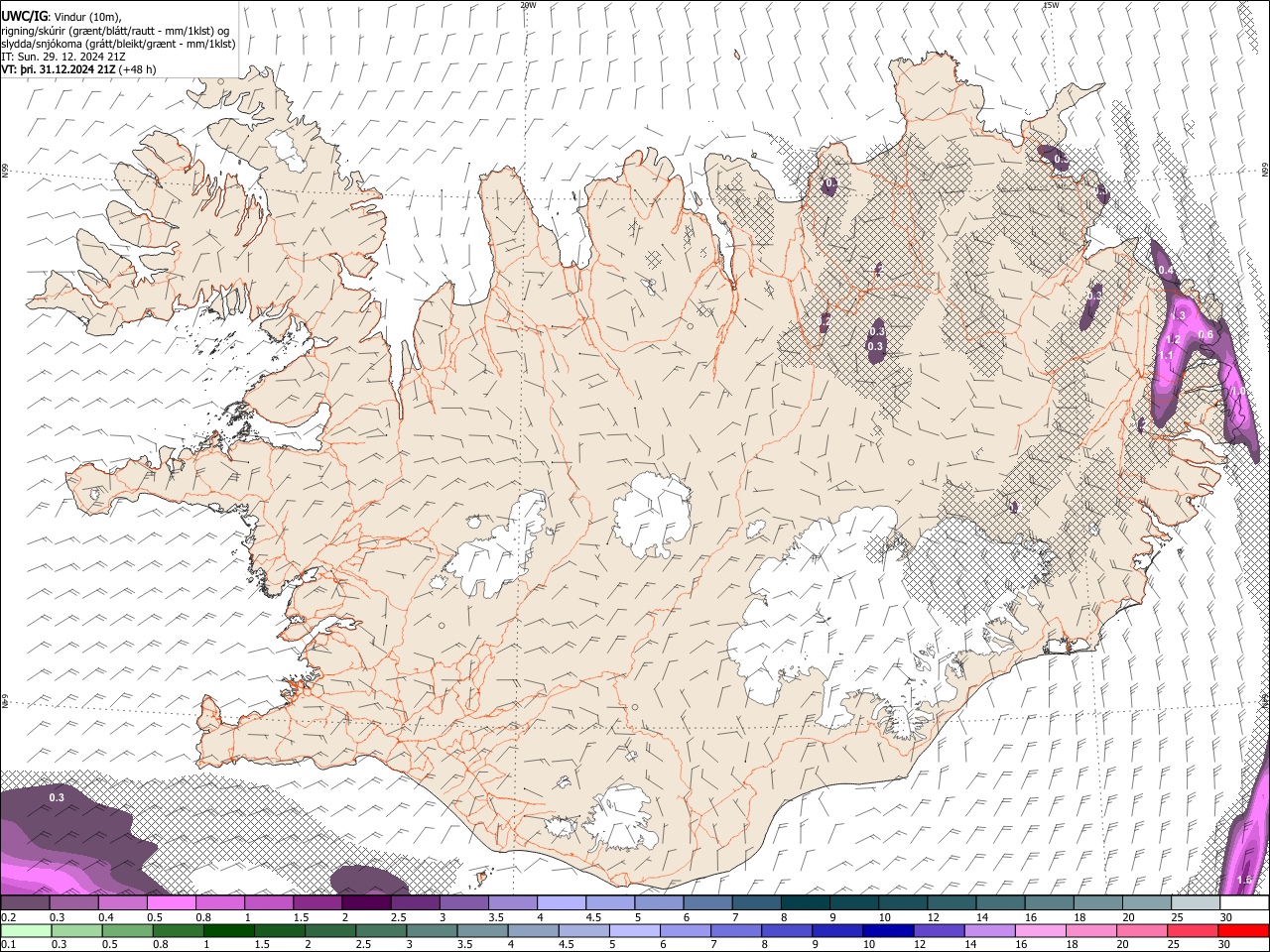The width and height of the screenshot is (1270, 952).
Task: Click the 20W longitude label
Action: pyautogui.click(x=528, y=5)
